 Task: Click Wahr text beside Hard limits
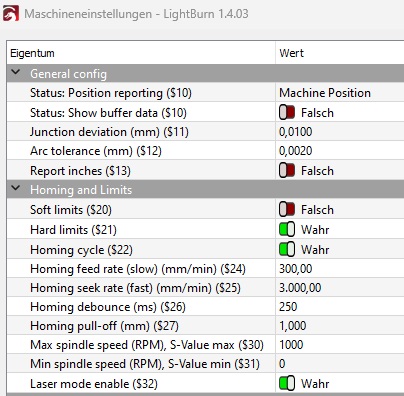(315, 230)
